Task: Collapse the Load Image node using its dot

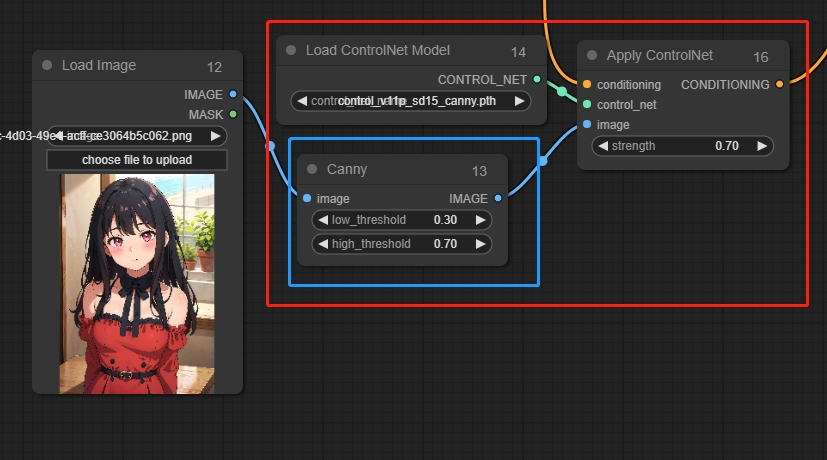Action: click(47, 66)
